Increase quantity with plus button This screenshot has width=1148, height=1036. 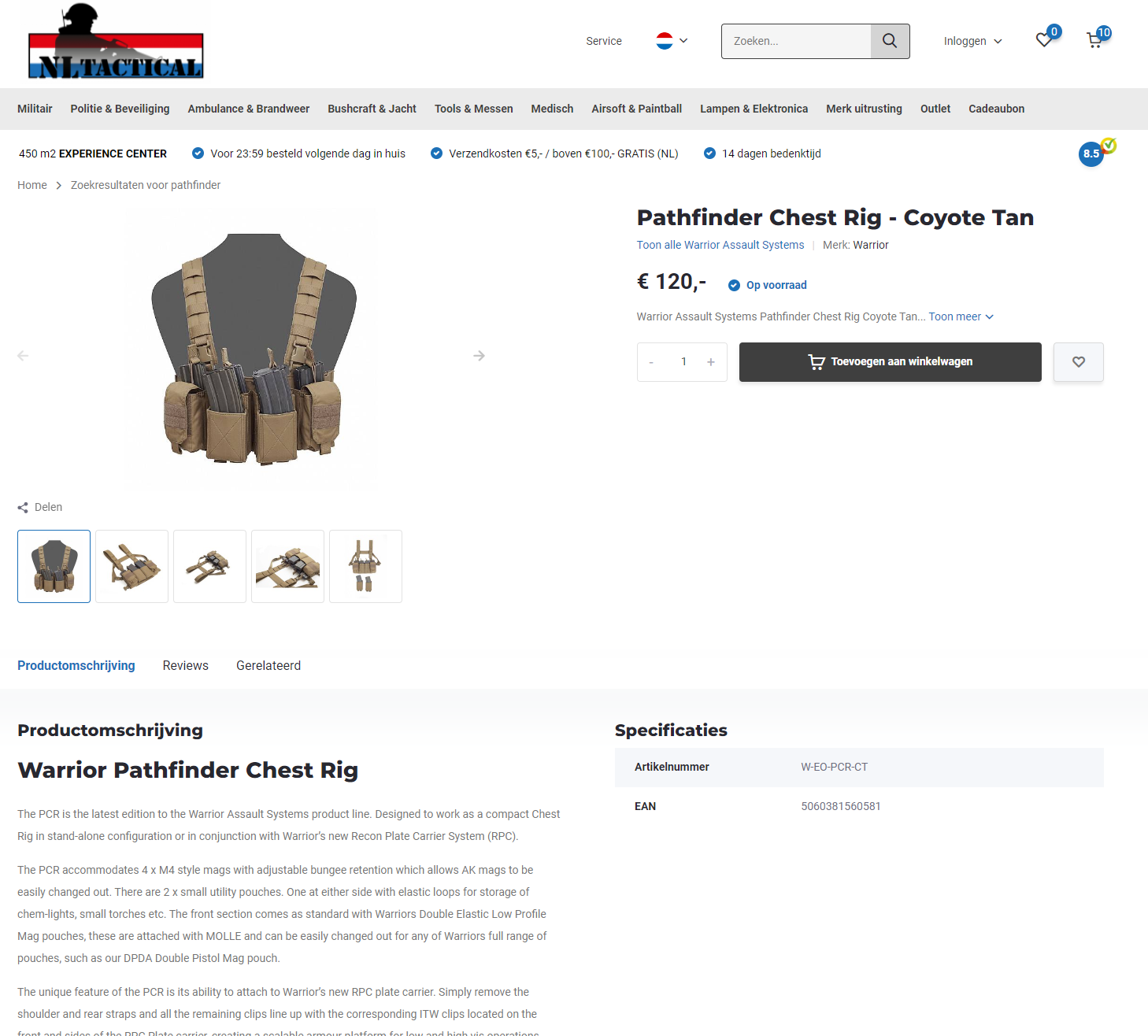[711, 362]
